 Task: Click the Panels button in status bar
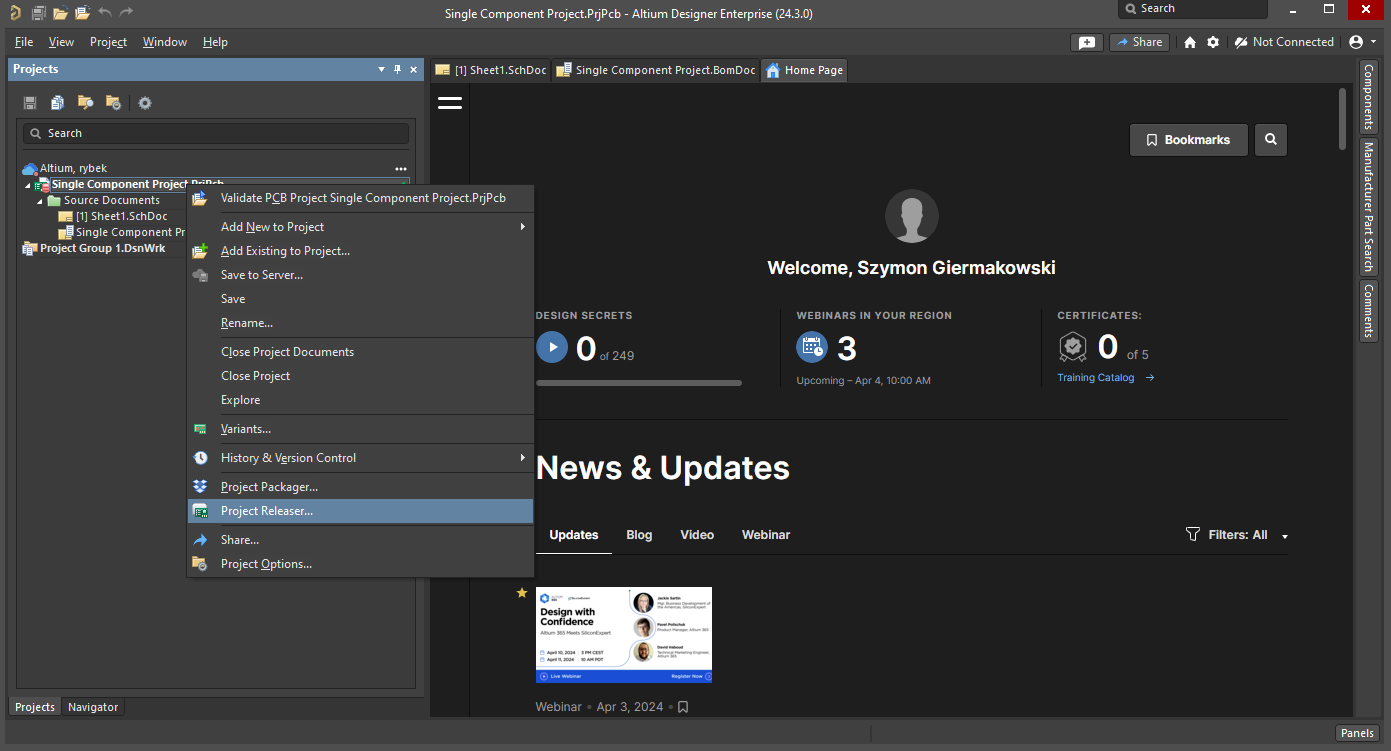pyautogui.click(x=1357, y=733)
